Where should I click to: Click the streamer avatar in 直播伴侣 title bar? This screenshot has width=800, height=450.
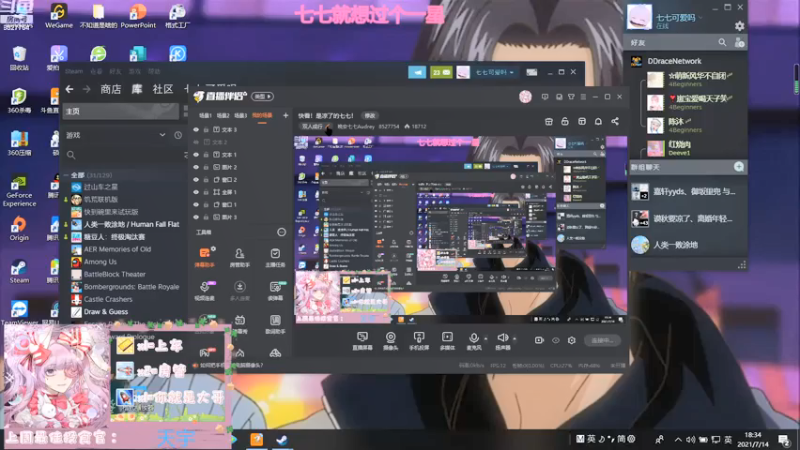click(525, 96)
